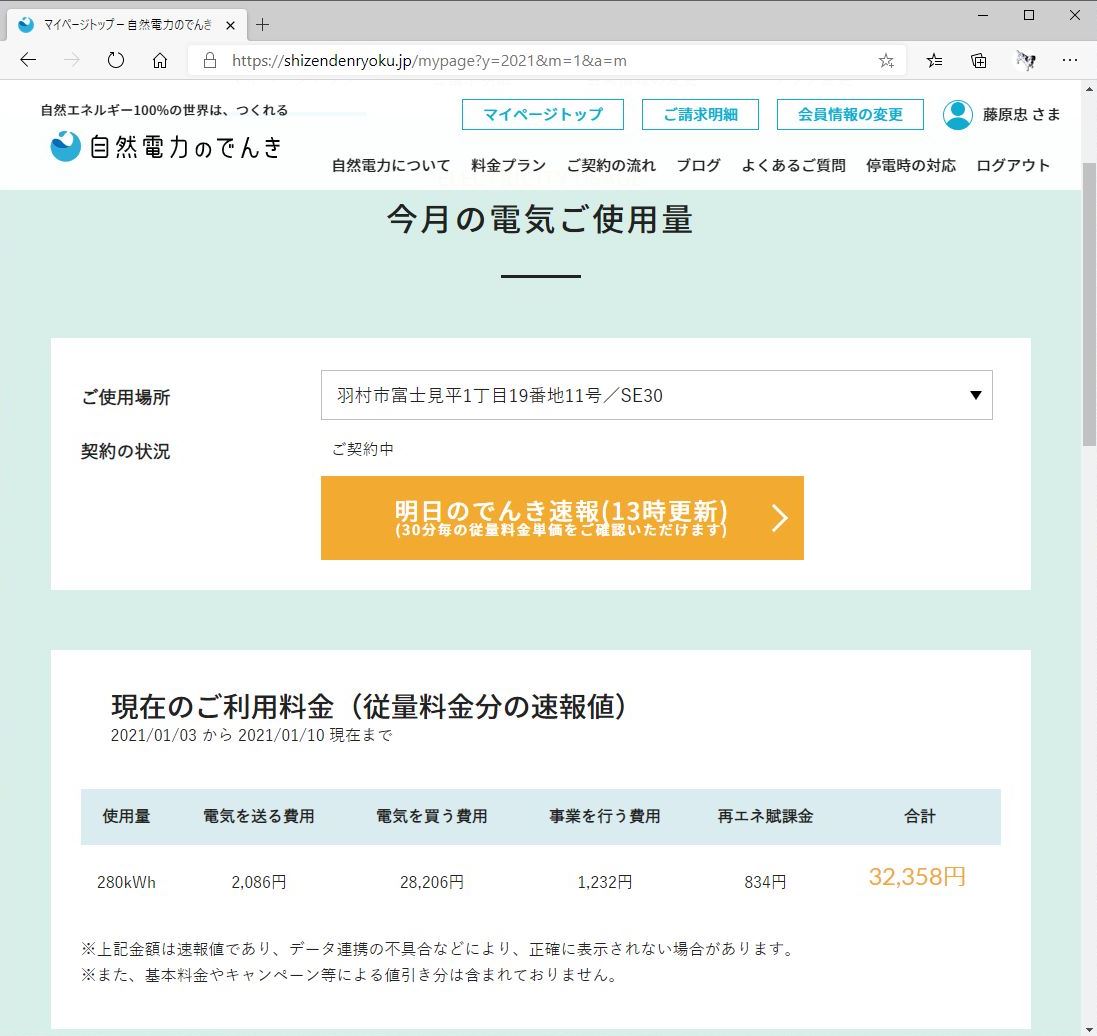Click the 32,358円 total amount
Image resolution: width=1097 pixels, height=1036 pixels.
pyautogui.click(x=917, y=877)
